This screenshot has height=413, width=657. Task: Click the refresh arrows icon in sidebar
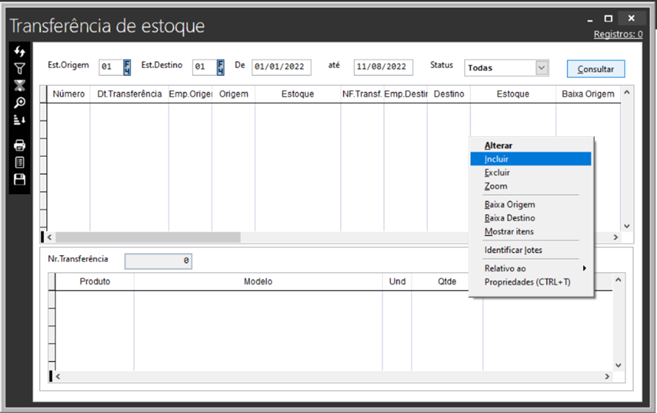pos(19,52)
